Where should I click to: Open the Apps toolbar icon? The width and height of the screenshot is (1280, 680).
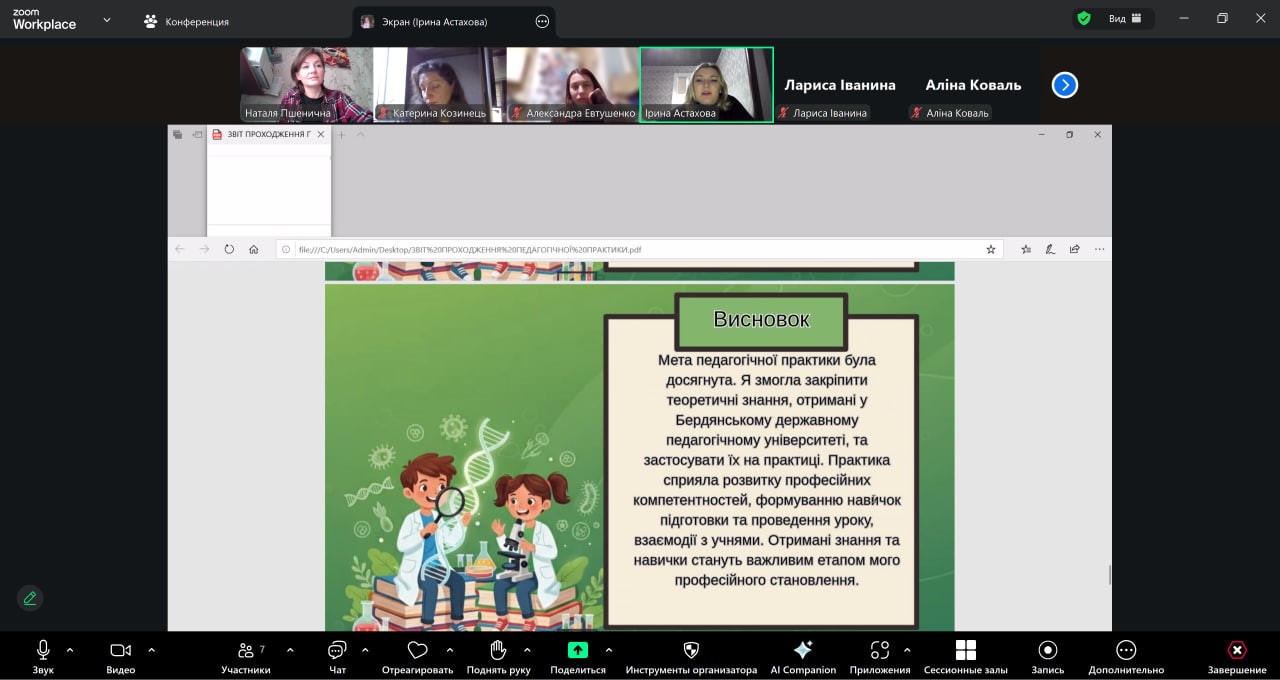click(879, 651)
